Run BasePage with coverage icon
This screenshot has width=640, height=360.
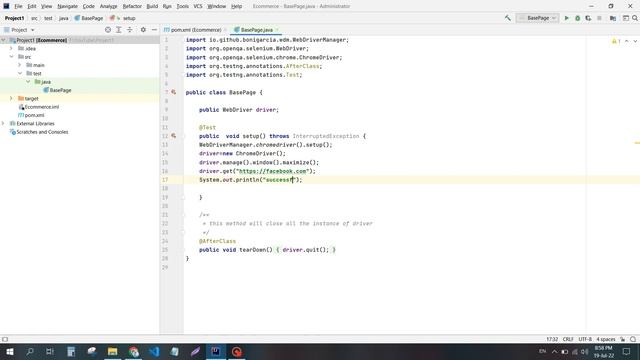[588, 18]
